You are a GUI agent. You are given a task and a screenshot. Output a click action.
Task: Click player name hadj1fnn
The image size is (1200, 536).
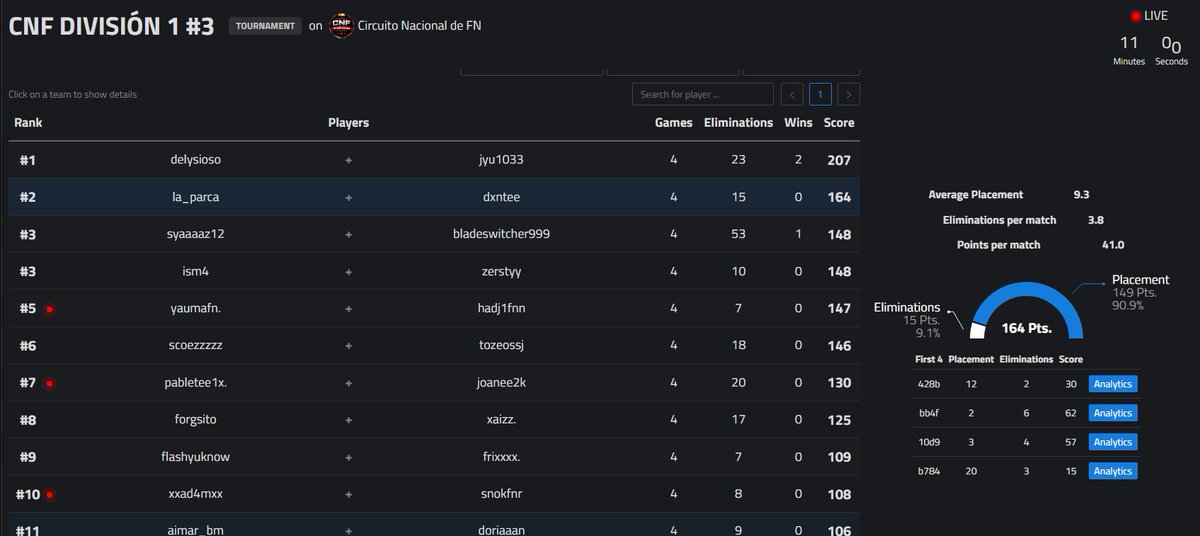pyautogui.click(x=501, y=308)
